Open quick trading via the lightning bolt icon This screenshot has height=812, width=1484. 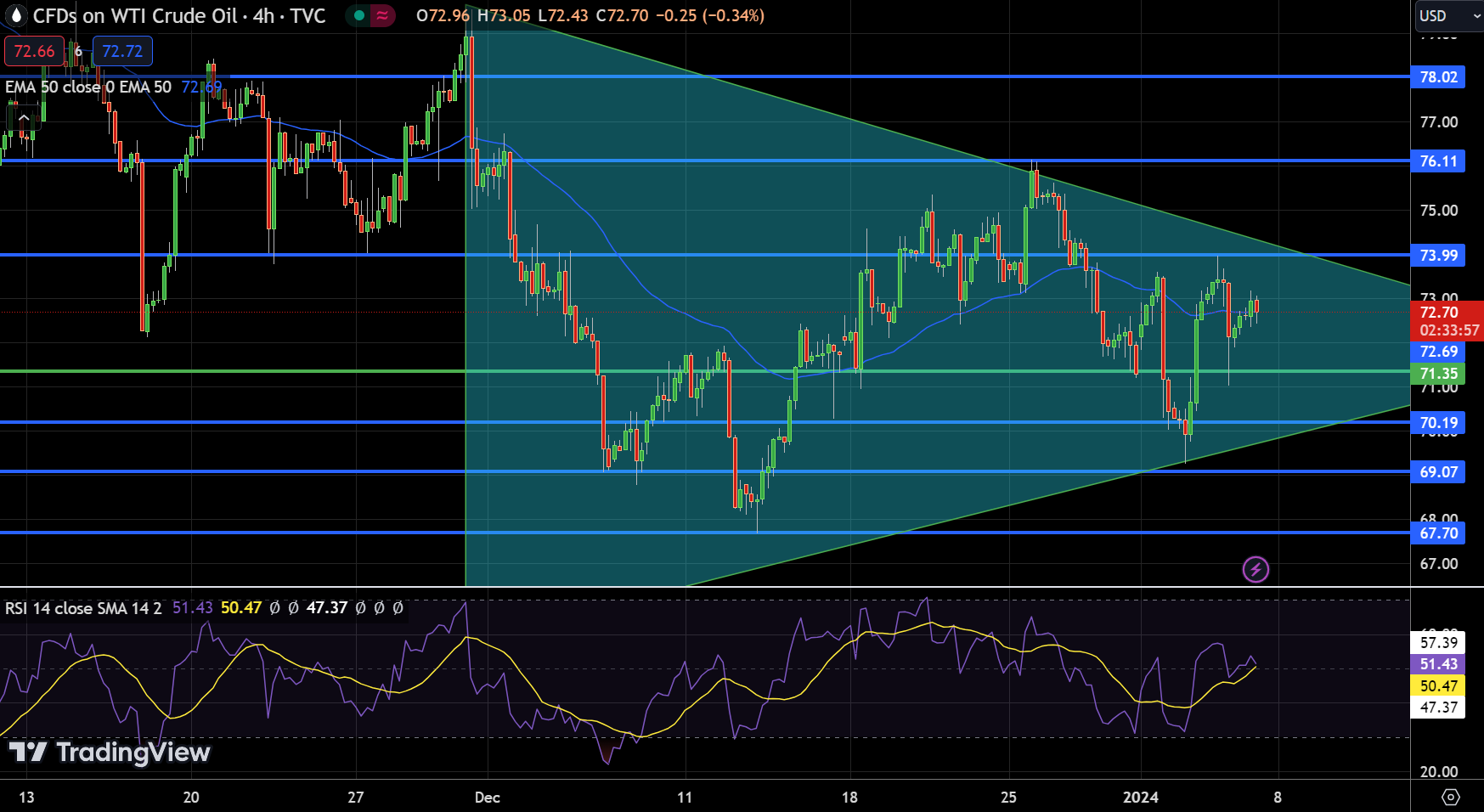click(1257, 569)
